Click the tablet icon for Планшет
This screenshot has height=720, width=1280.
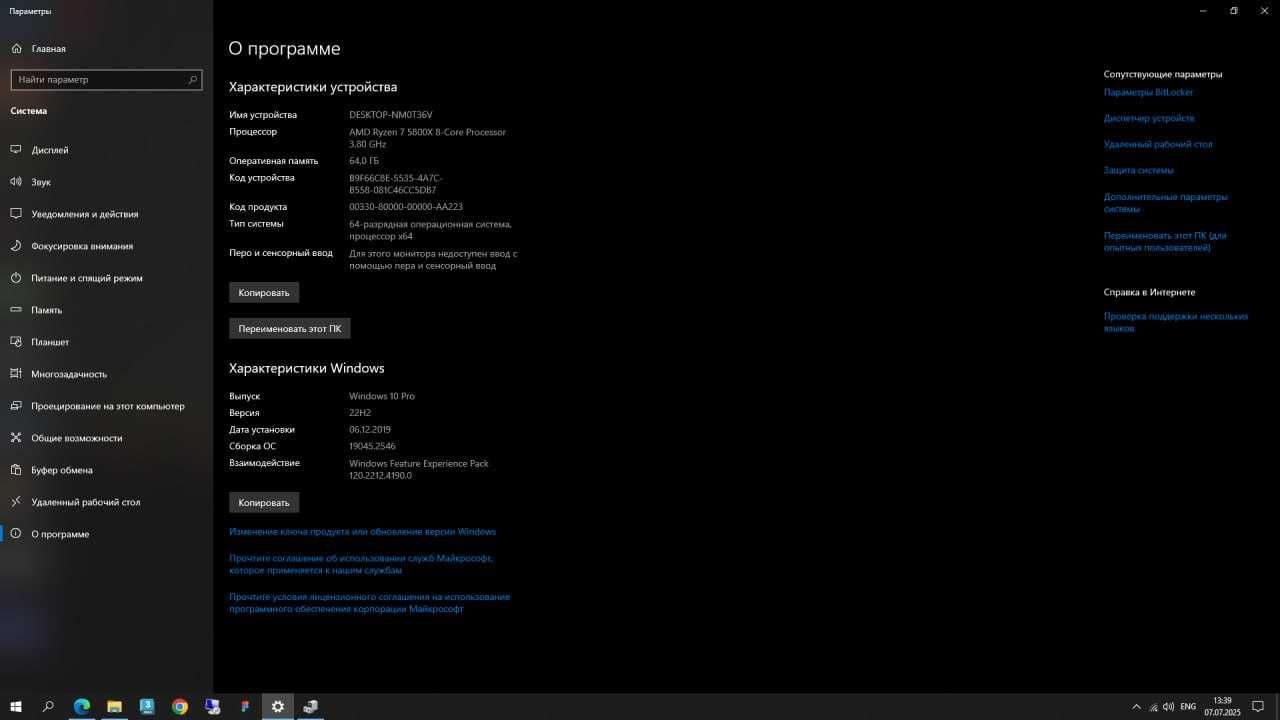15,342
